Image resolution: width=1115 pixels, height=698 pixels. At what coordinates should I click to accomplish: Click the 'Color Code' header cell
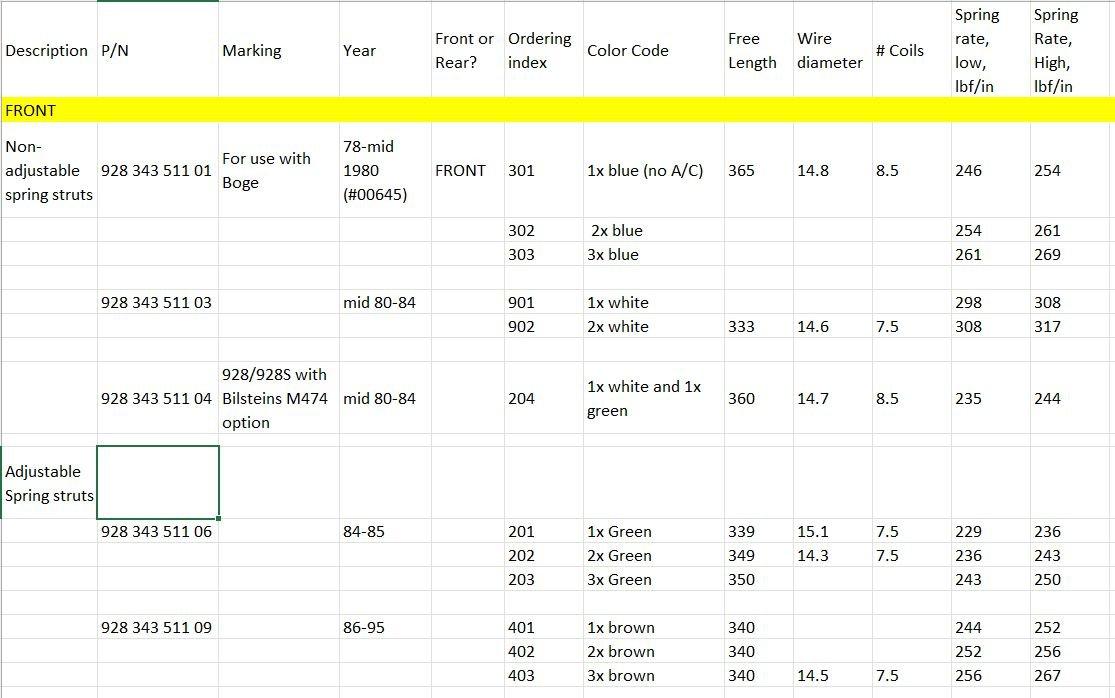tap(628, 50)
